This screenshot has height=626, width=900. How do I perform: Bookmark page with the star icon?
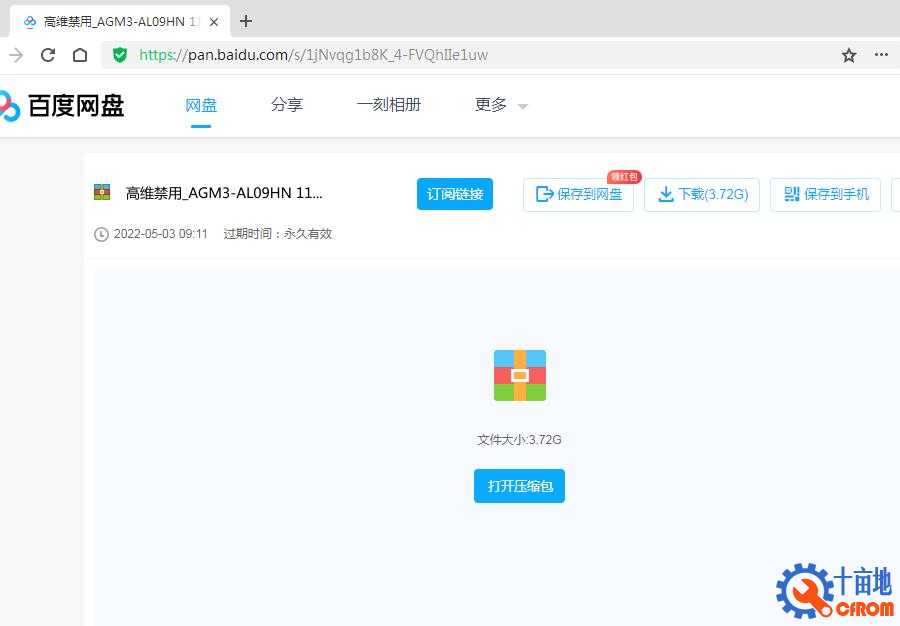click(849, 55)
